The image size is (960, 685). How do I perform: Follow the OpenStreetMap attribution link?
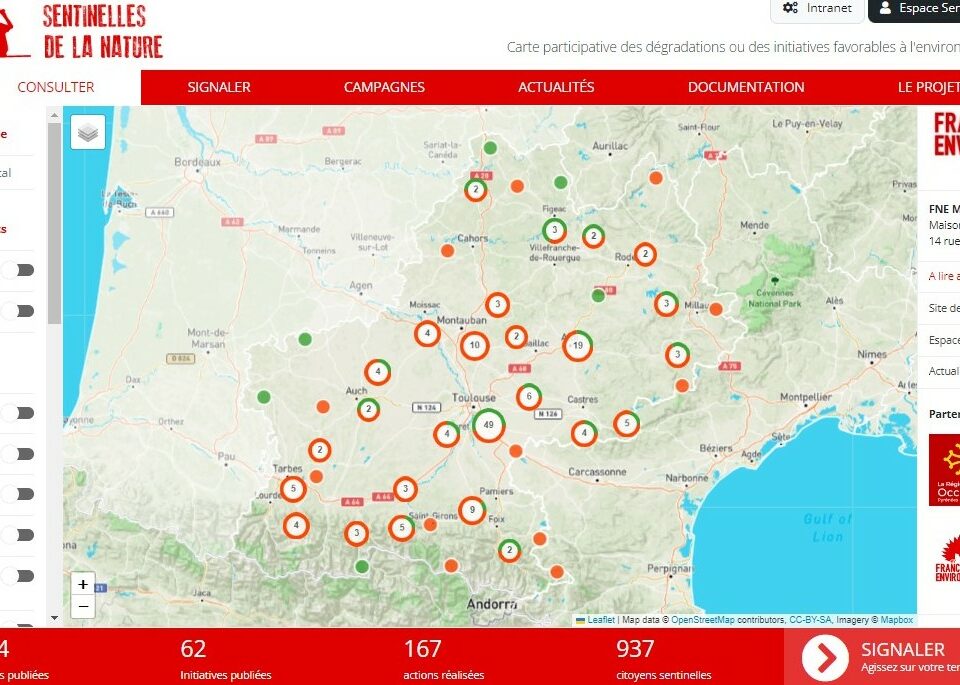tap(702, 619)
